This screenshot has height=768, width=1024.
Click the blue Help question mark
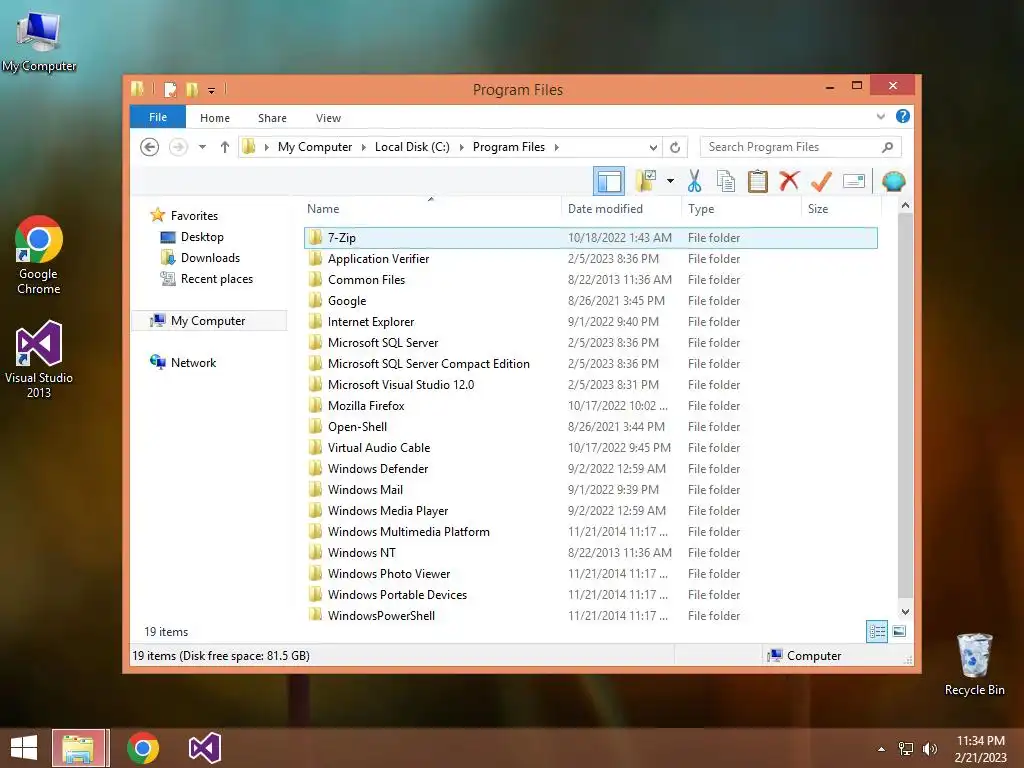pyautogui.click(x=903, y=116)
